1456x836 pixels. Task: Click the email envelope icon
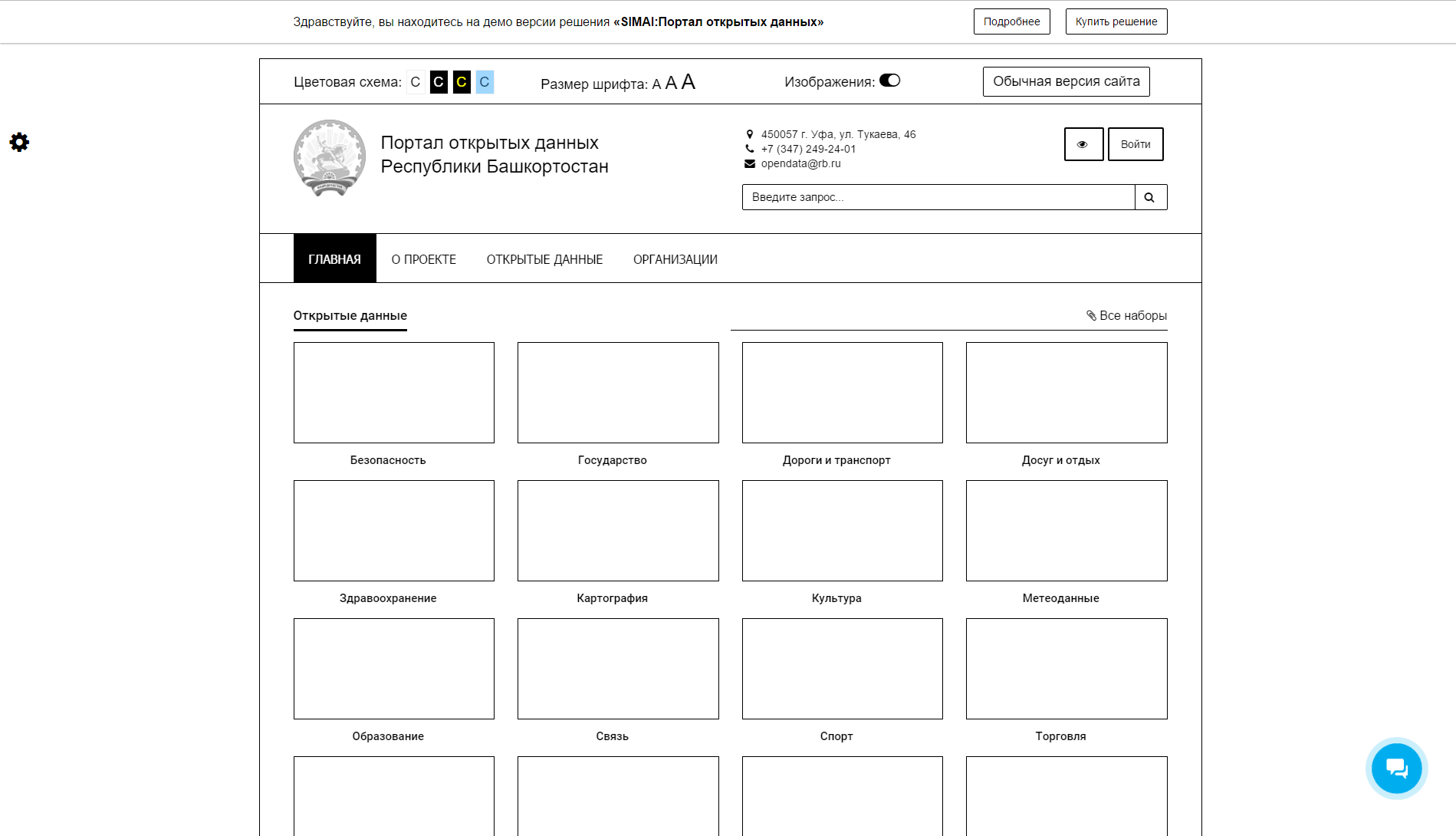point(750,163)
